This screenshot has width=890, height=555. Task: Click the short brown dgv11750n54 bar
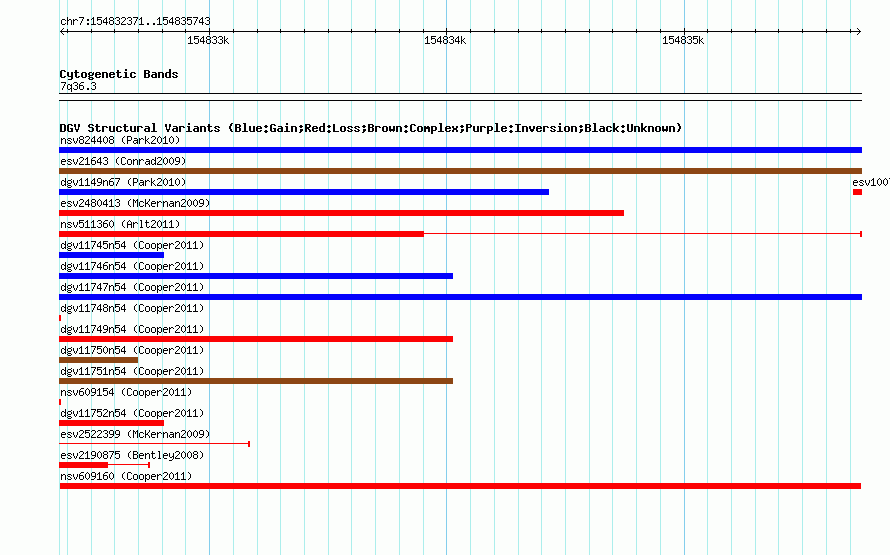click(x=99, y=360)
